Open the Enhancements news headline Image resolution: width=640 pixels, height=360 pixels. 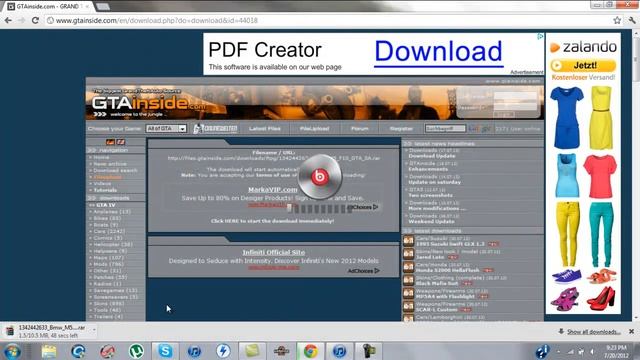point(428,169)
